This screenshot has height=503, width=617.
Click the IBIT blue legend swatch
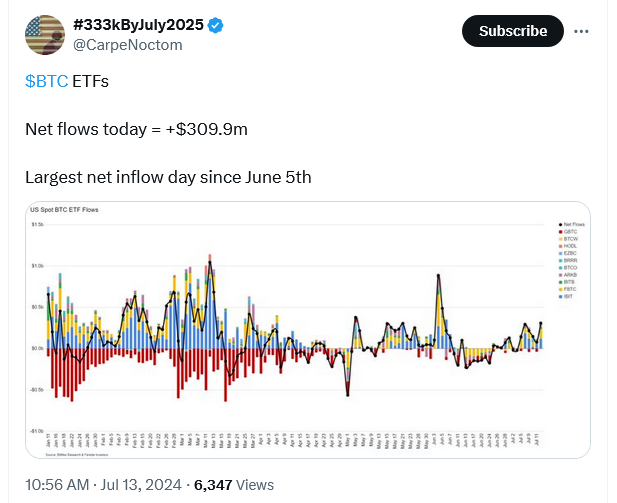pos(559,298)
